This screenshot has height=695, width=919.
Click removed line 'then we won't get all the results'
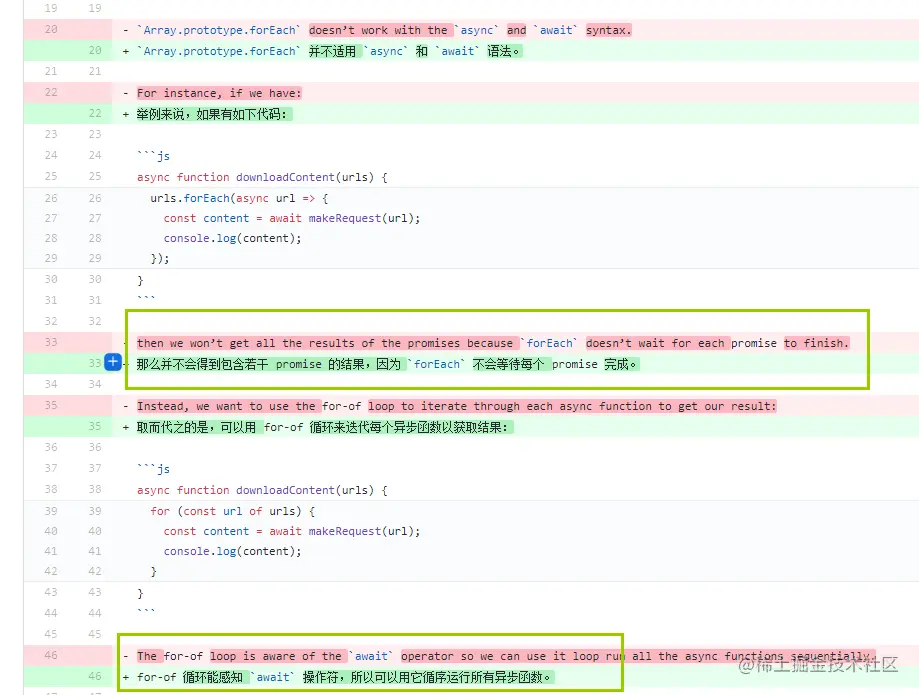coord(493,343)
